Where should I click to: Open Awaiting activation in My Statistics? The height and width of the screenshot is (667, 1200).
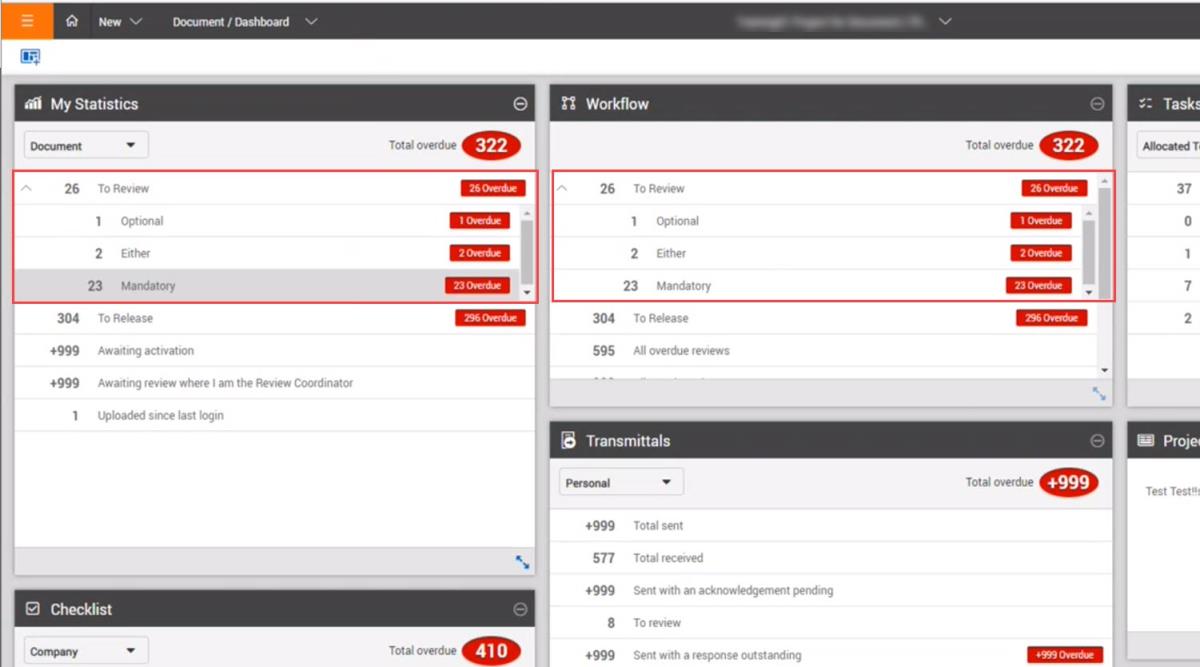coord(146,351)
